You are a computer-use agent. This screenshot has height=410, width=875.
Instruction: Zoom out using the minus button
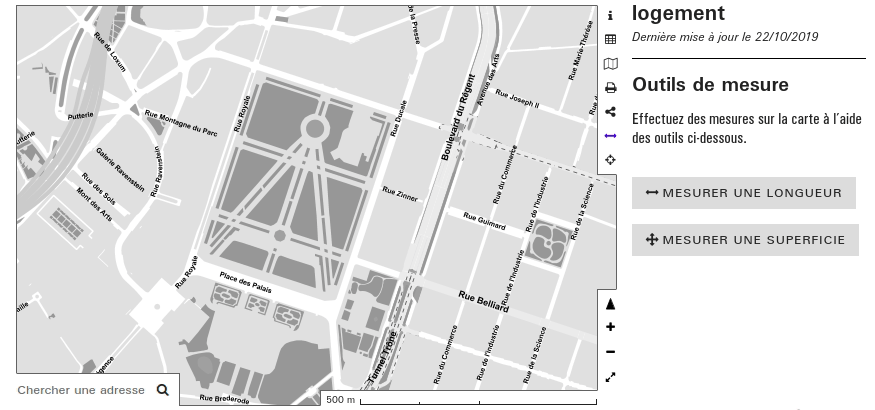(x=610, y=352)
